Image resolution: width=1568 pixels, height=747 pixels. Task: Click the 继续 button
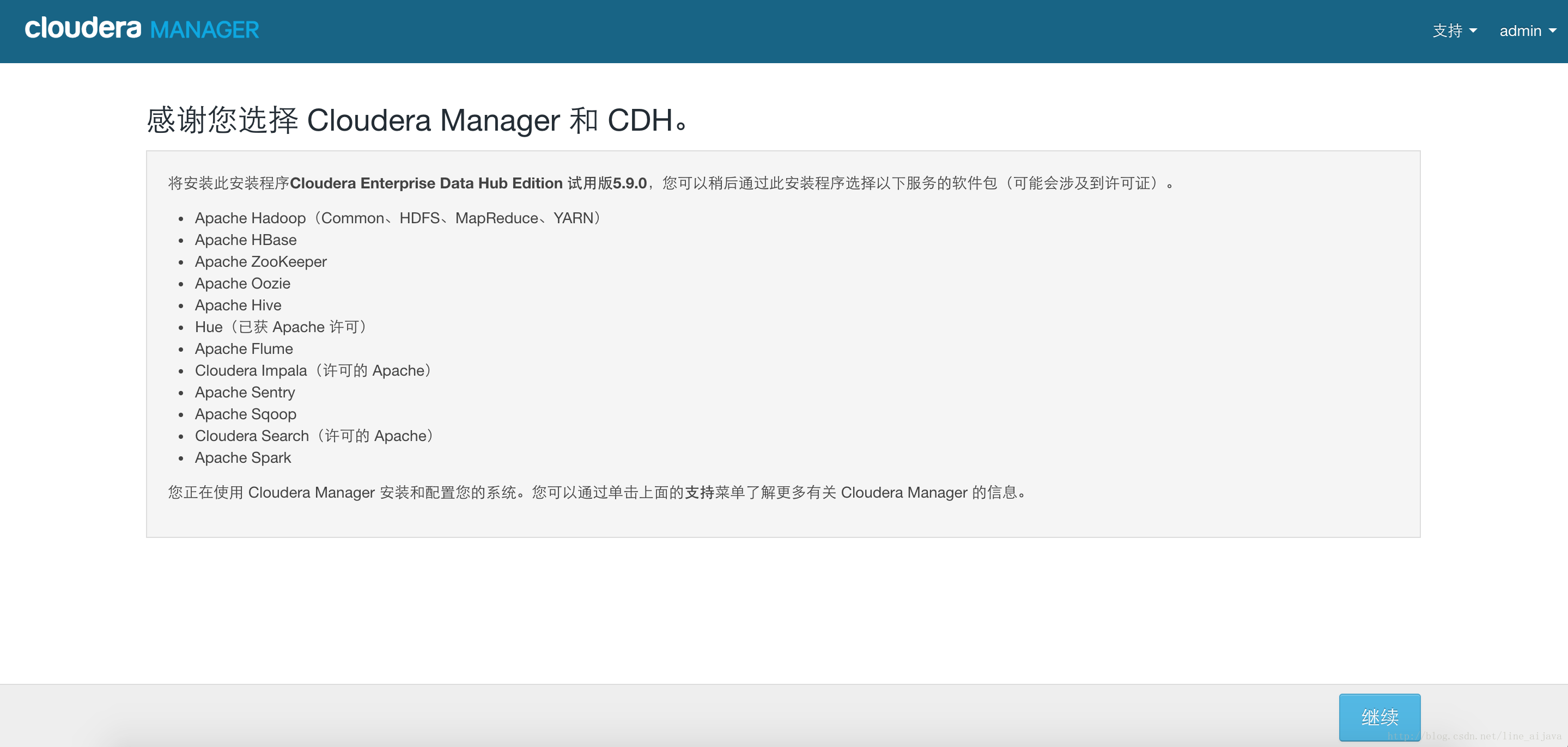pyautogui.click(x=1379, y=717)
